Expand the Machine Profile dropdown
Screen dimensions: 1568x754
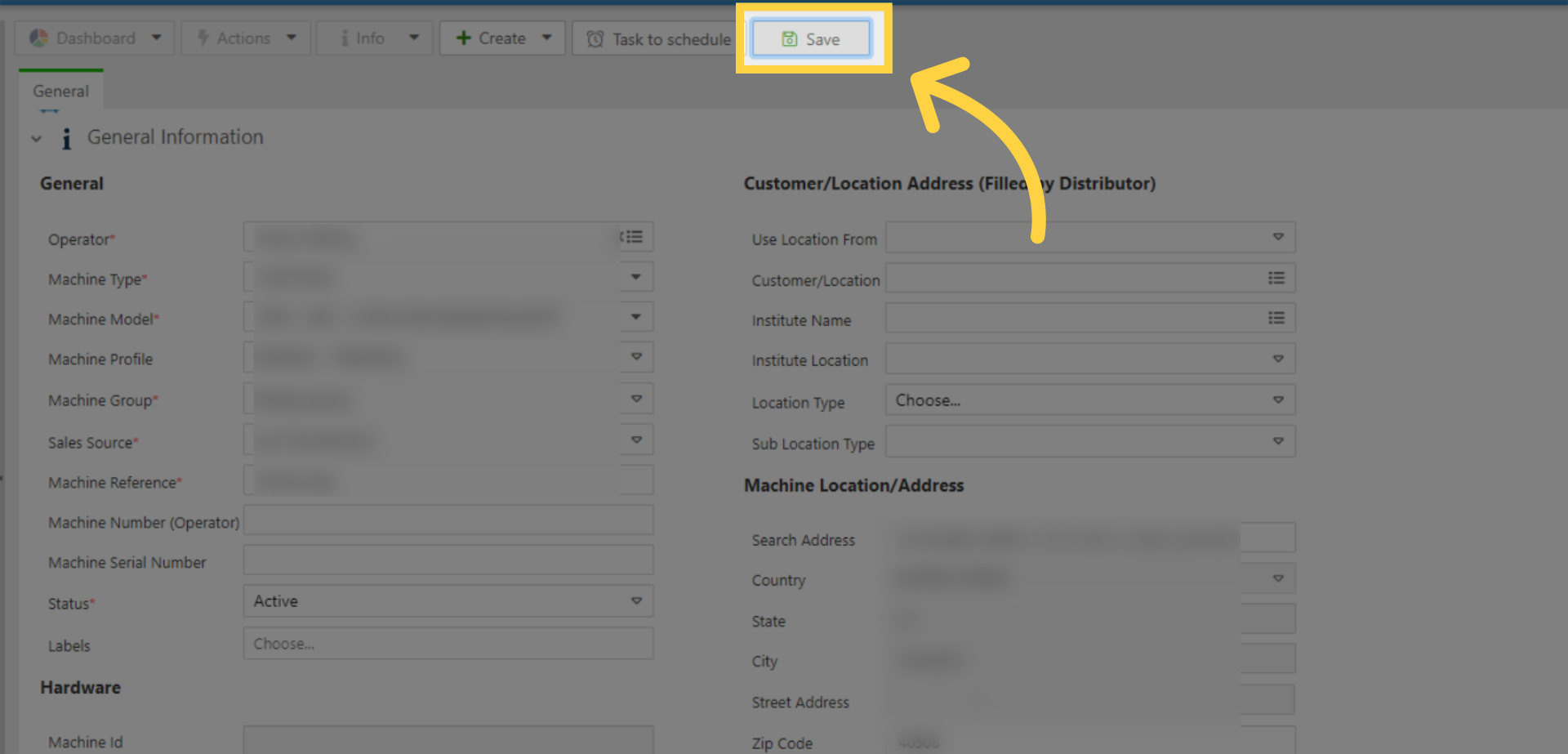coord(635,357)
